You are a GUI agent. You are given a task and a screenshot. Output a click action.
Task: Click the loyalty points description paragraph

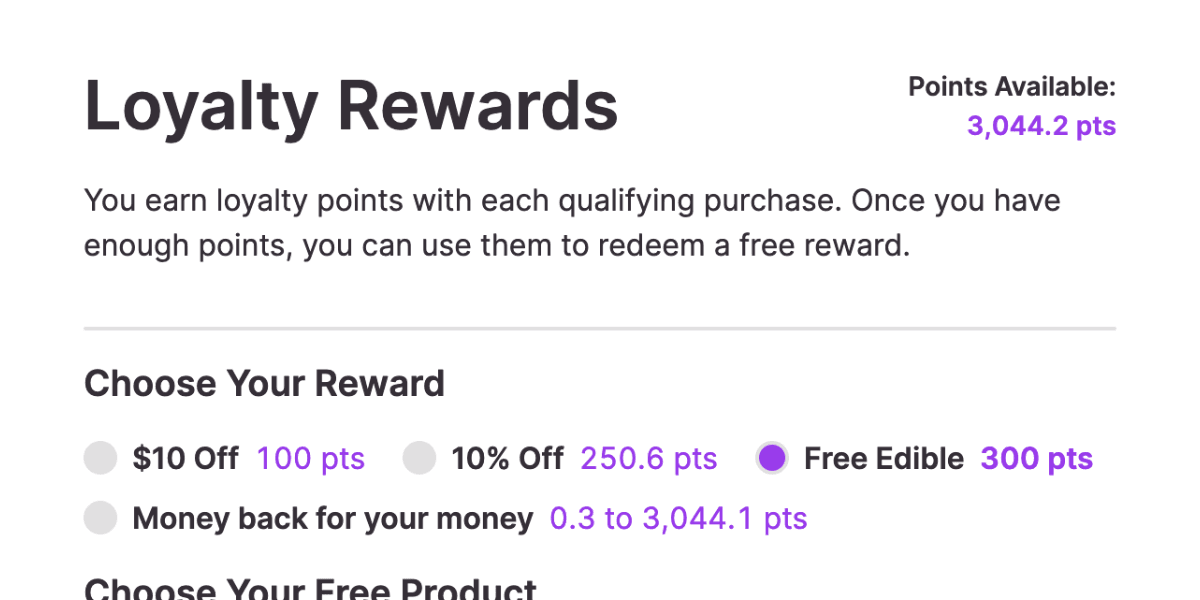click(x=572, y=222)
